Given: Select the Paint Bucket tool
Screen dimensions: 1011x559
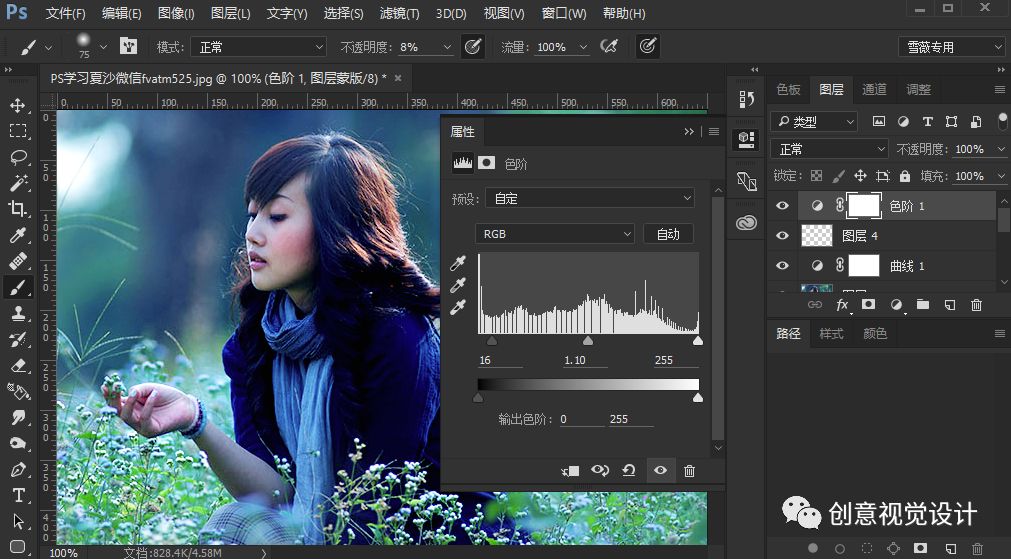Looking at the screenshot, I should [17, 391].
